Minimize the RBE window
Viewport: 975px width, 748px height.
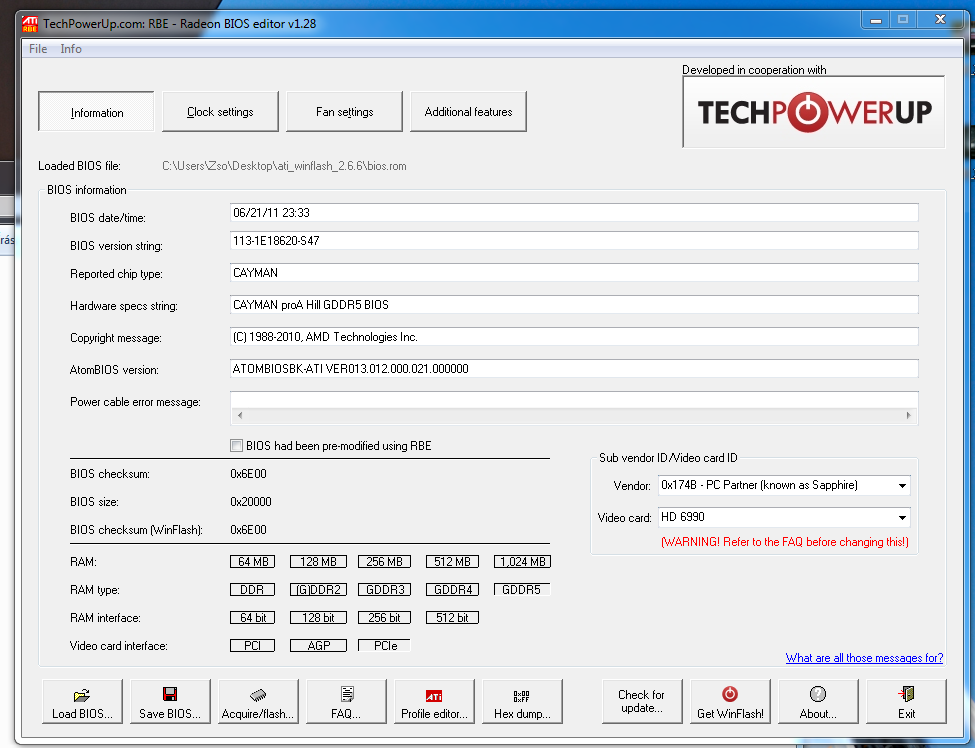pyautogui.click(x=876, y=20)
